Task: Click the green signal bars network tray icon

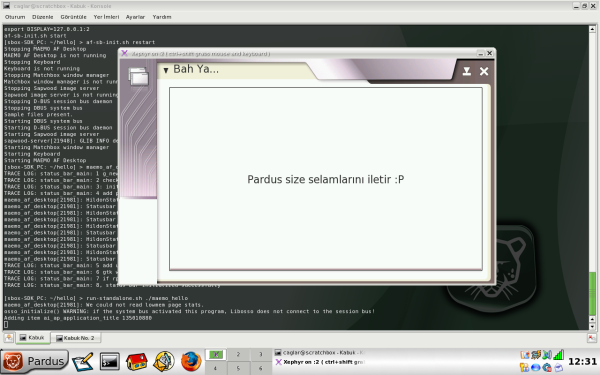Action: [x=559, y=355]
